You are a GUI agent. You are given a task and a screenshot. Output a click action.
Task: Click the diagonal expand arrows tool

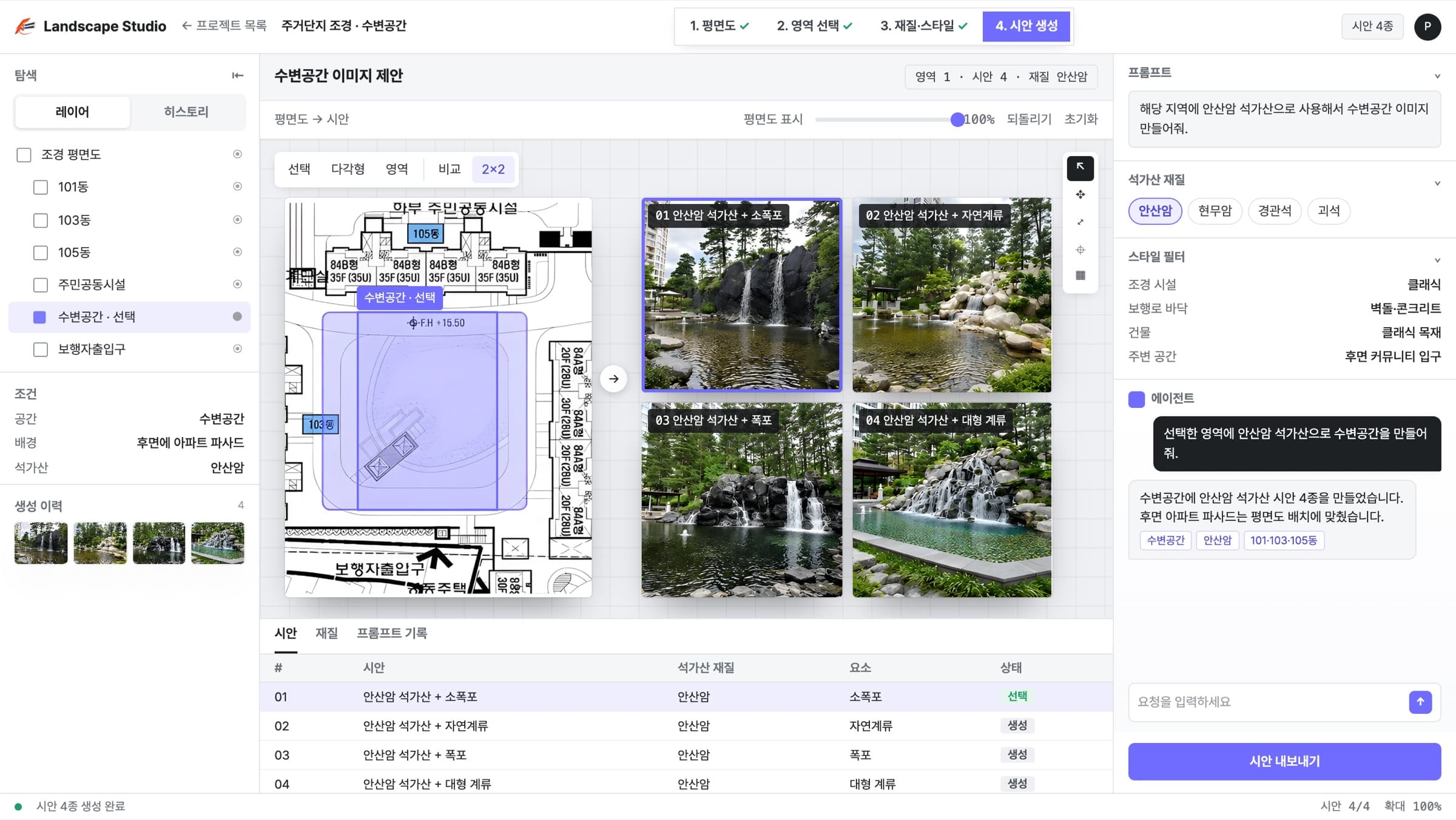pyautogui.click(x=1080, y=222)
